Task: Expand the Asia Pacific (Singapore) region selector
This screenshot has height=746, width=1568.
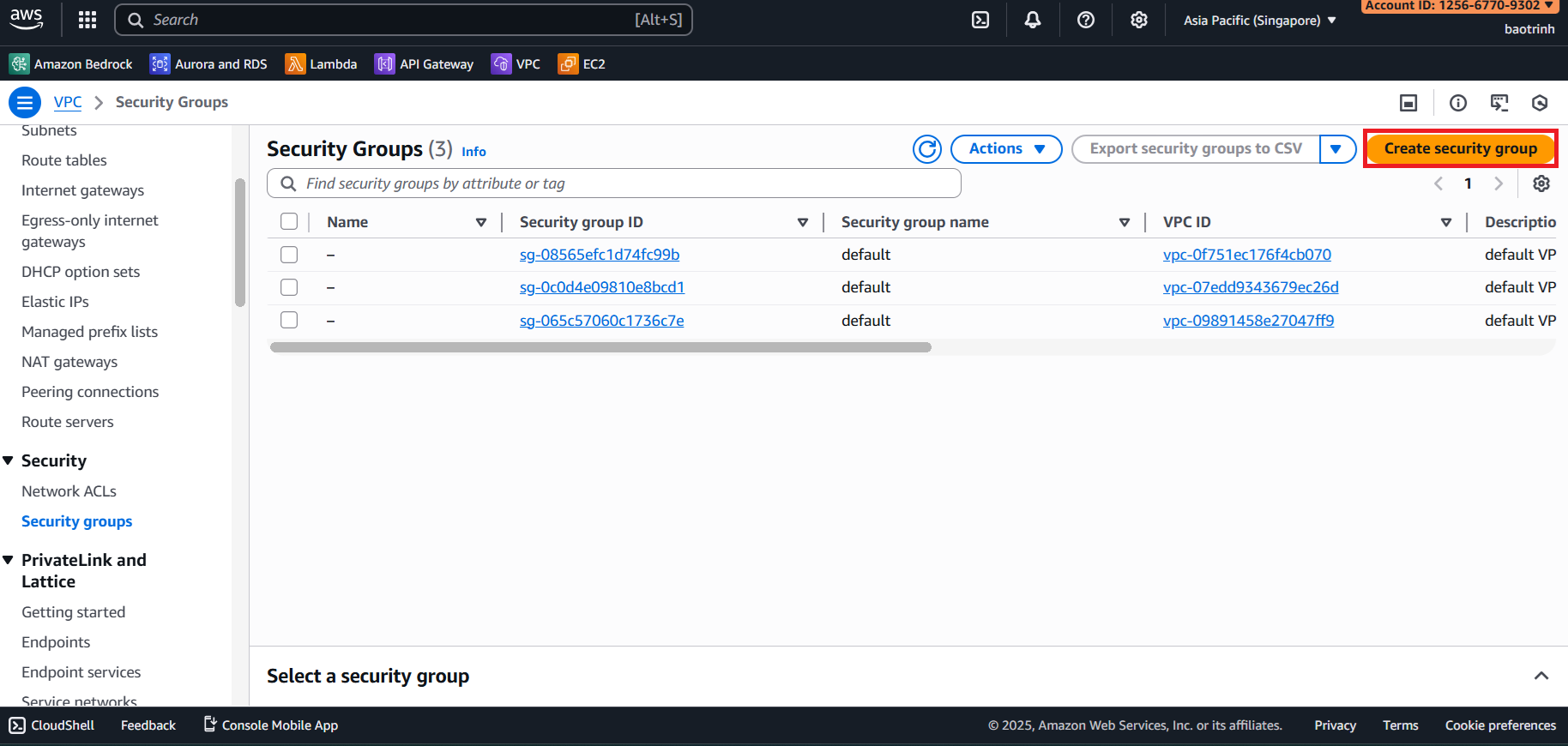Action: pos(1259,21)
